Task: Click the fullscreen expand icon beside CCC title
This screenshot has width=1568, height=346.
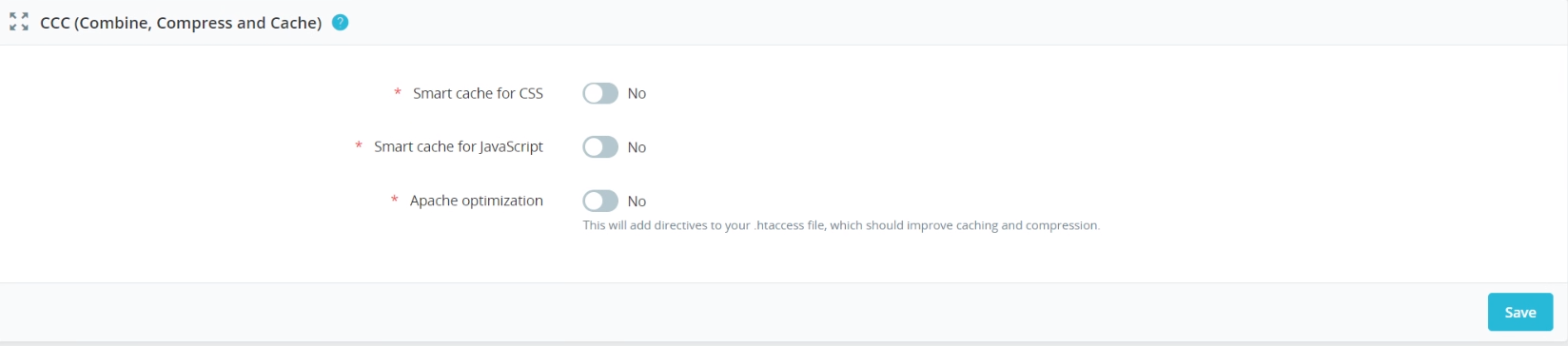Action: coord(19,22)
